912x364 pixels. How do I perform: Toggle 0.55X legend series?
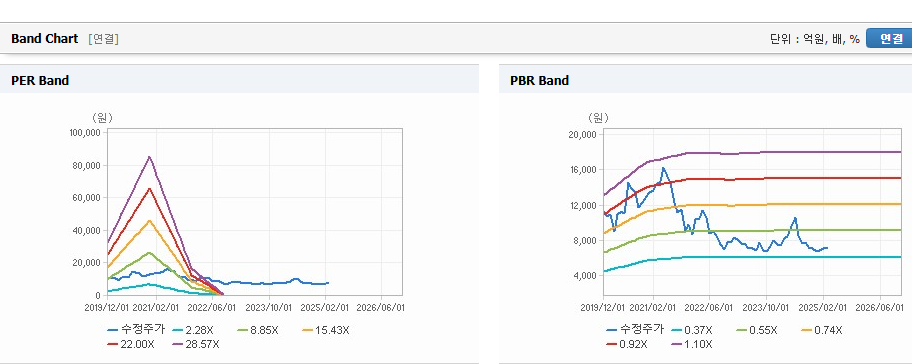coord(757,330)
